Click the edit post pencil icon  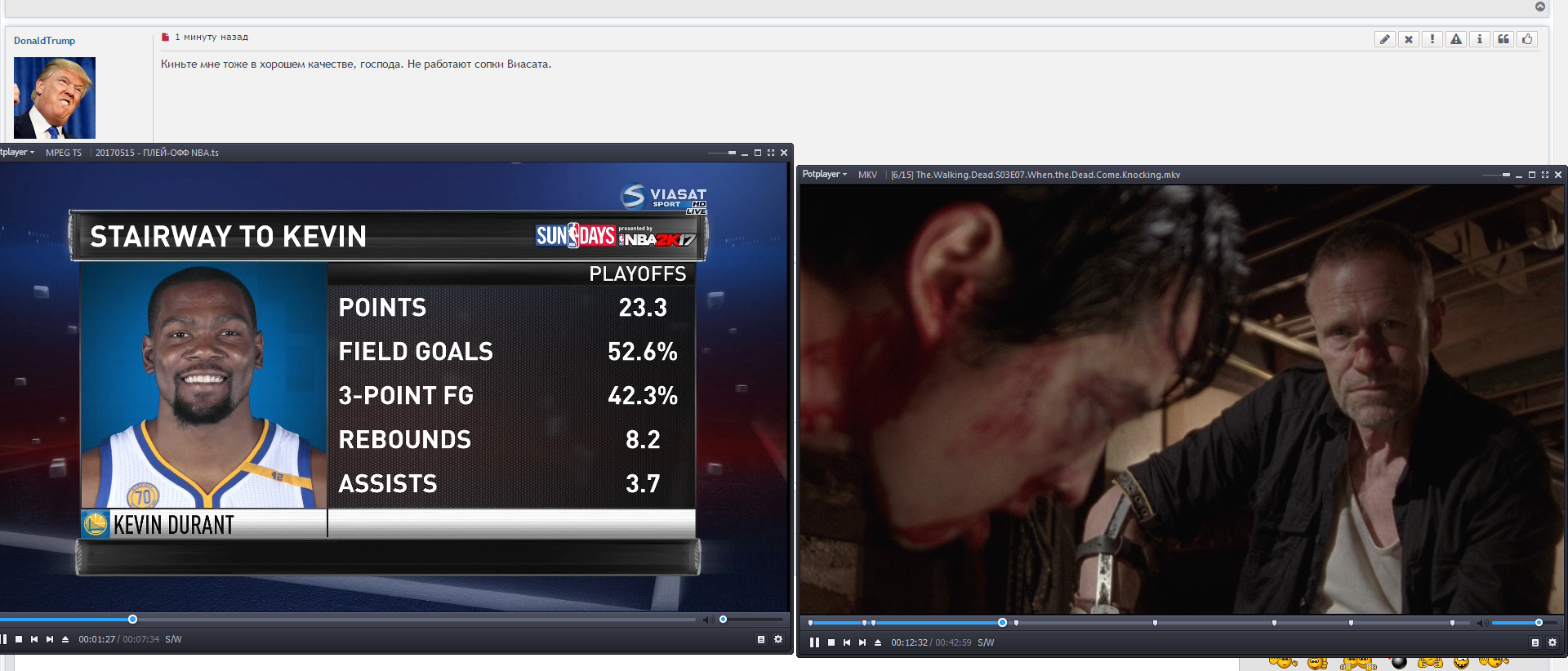pyautogui.click(x=1385, y=39)
